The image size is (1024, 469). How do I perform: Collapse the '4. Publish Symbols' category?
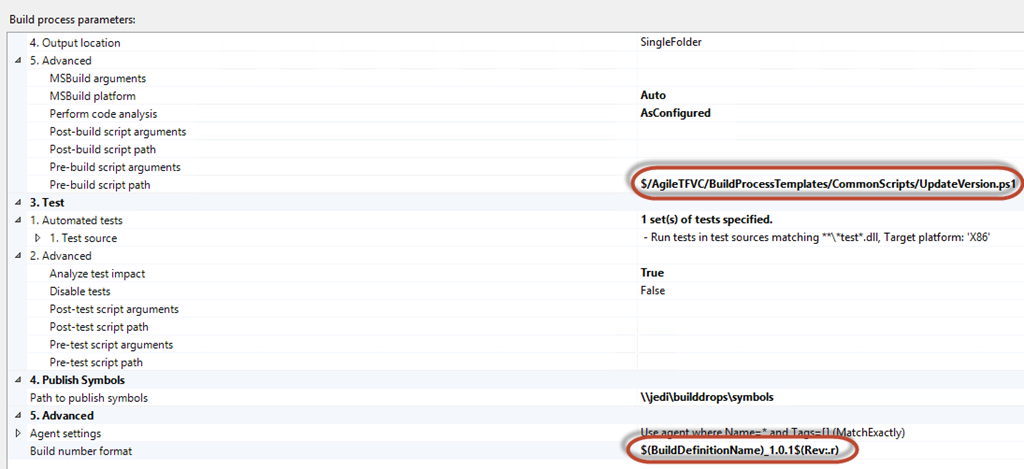point(20,380)
